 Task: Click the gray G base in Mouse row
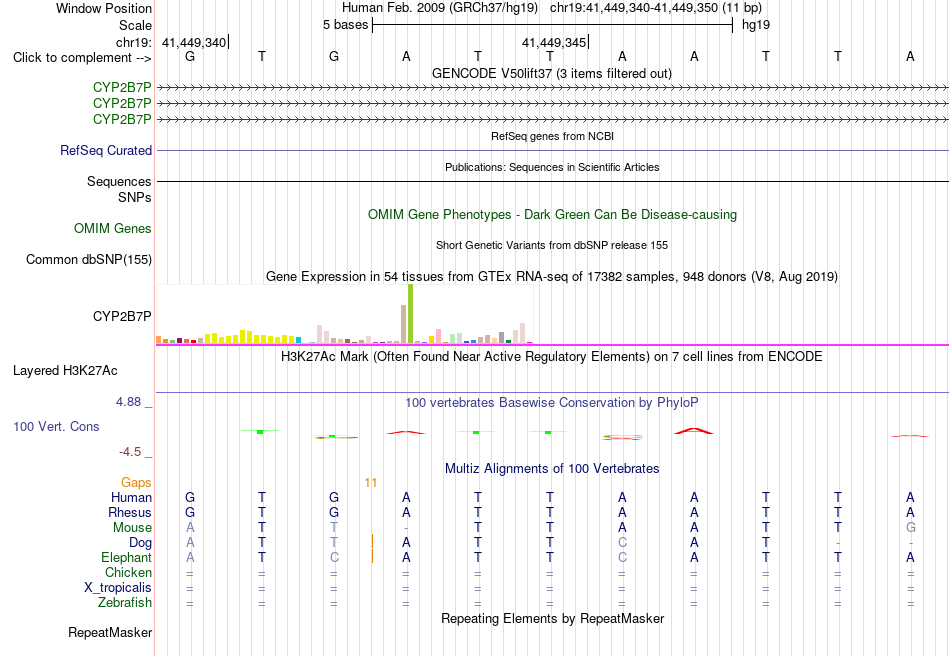click(x=911, y=528)
